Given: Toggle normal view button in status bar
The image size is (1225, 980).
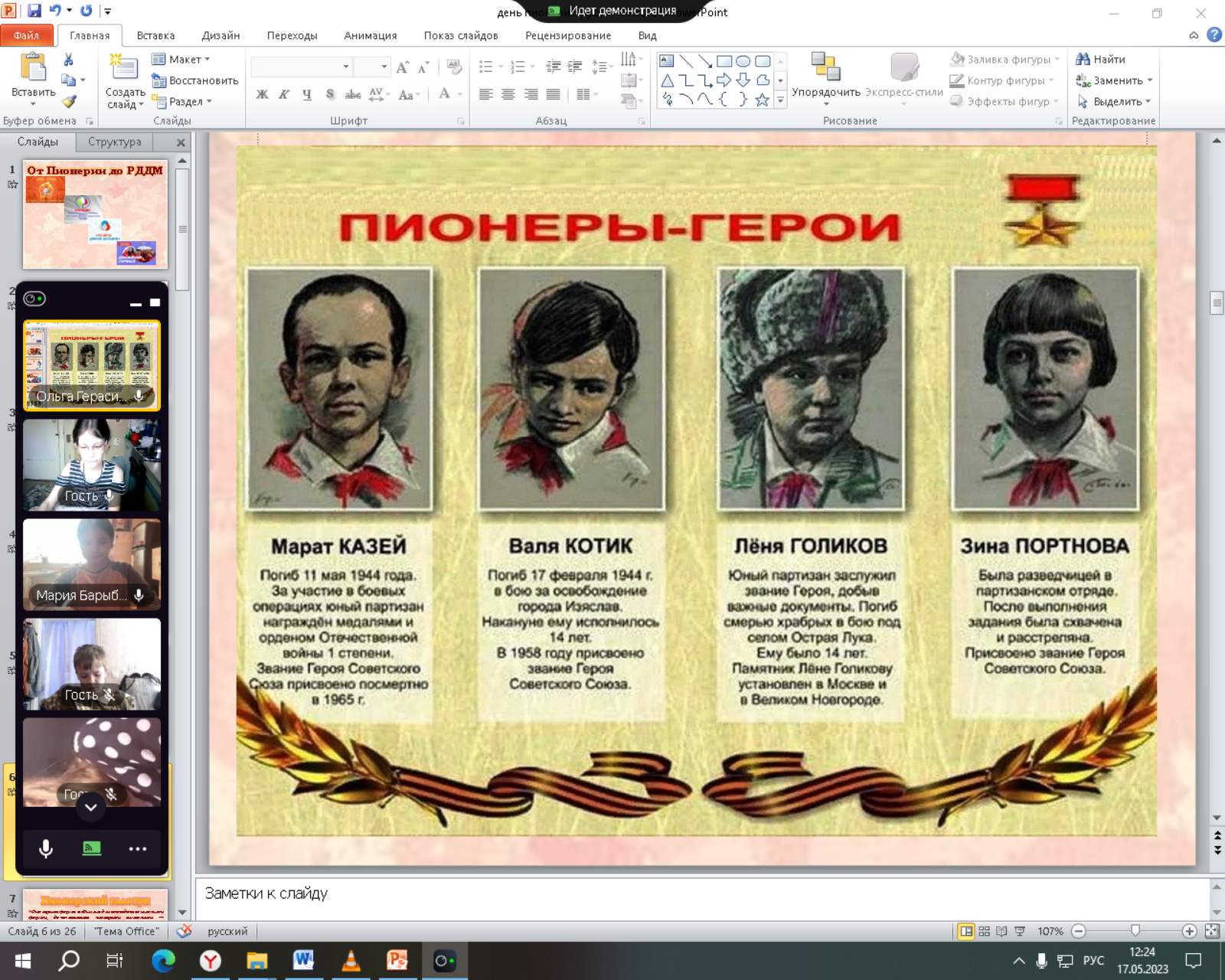Looking at the screenshot, I should pyautogui.click(x=966, y=931).
